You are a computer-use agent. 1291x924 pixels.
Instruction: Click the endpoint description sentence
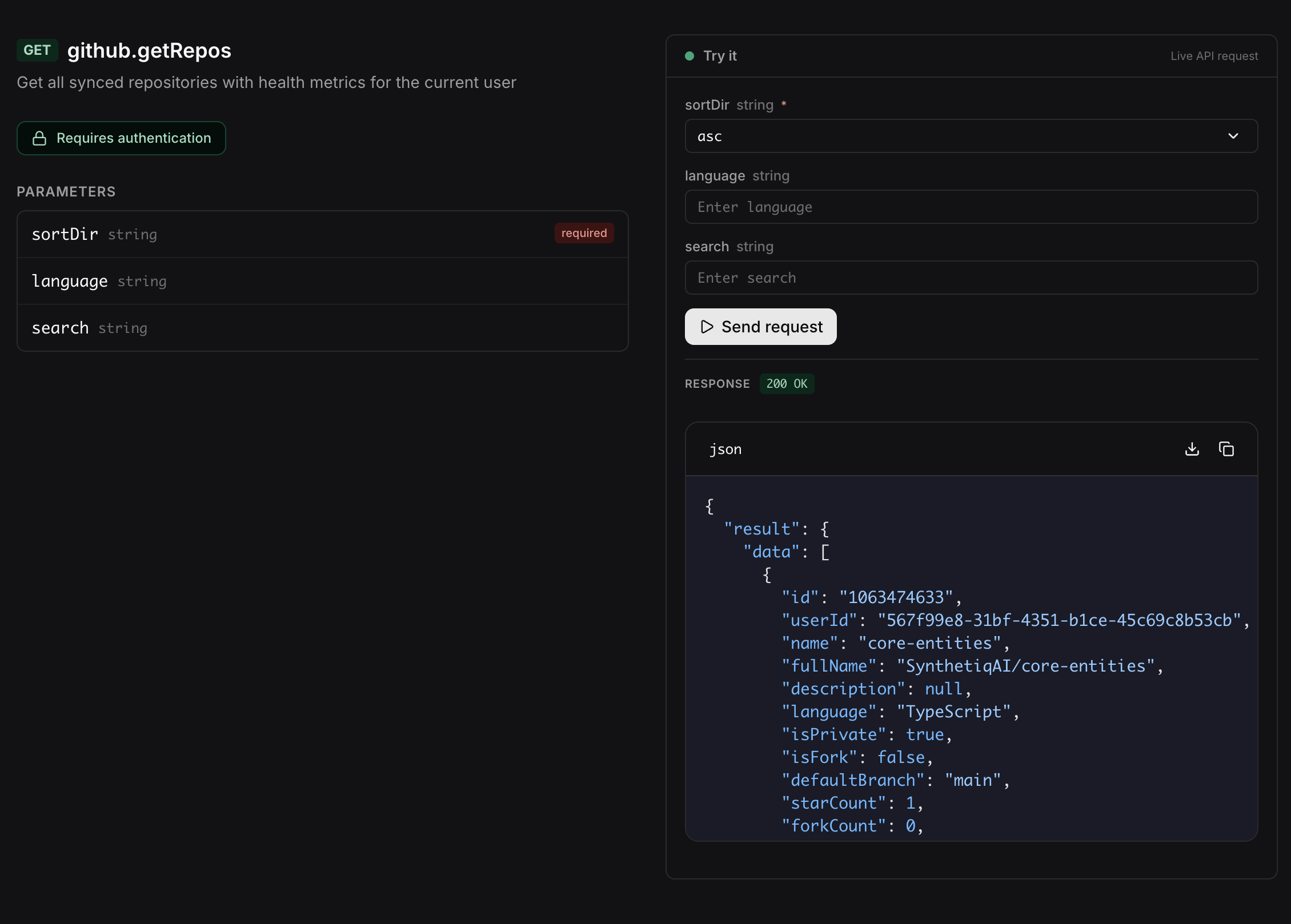pos(266,83)
